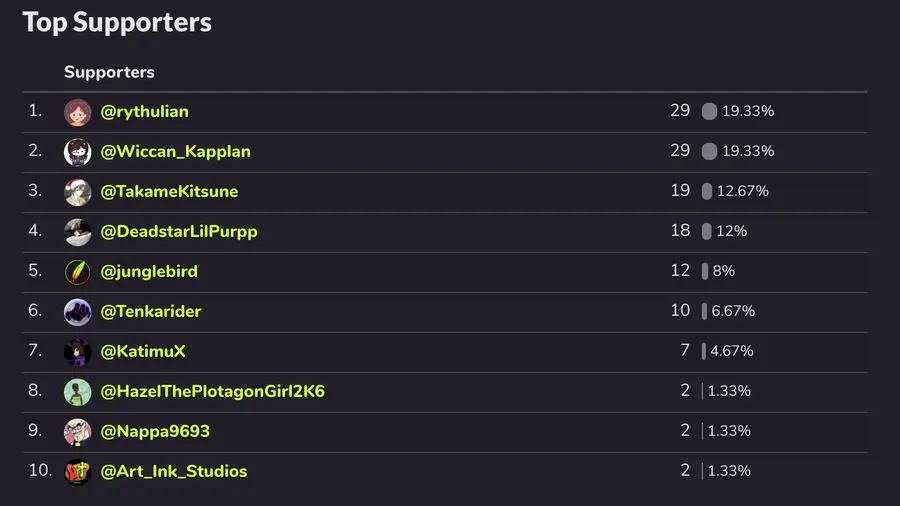Open the @rythulian profile link
The width and height of the screenshot is (900, 506).
(x=144, y=111)
